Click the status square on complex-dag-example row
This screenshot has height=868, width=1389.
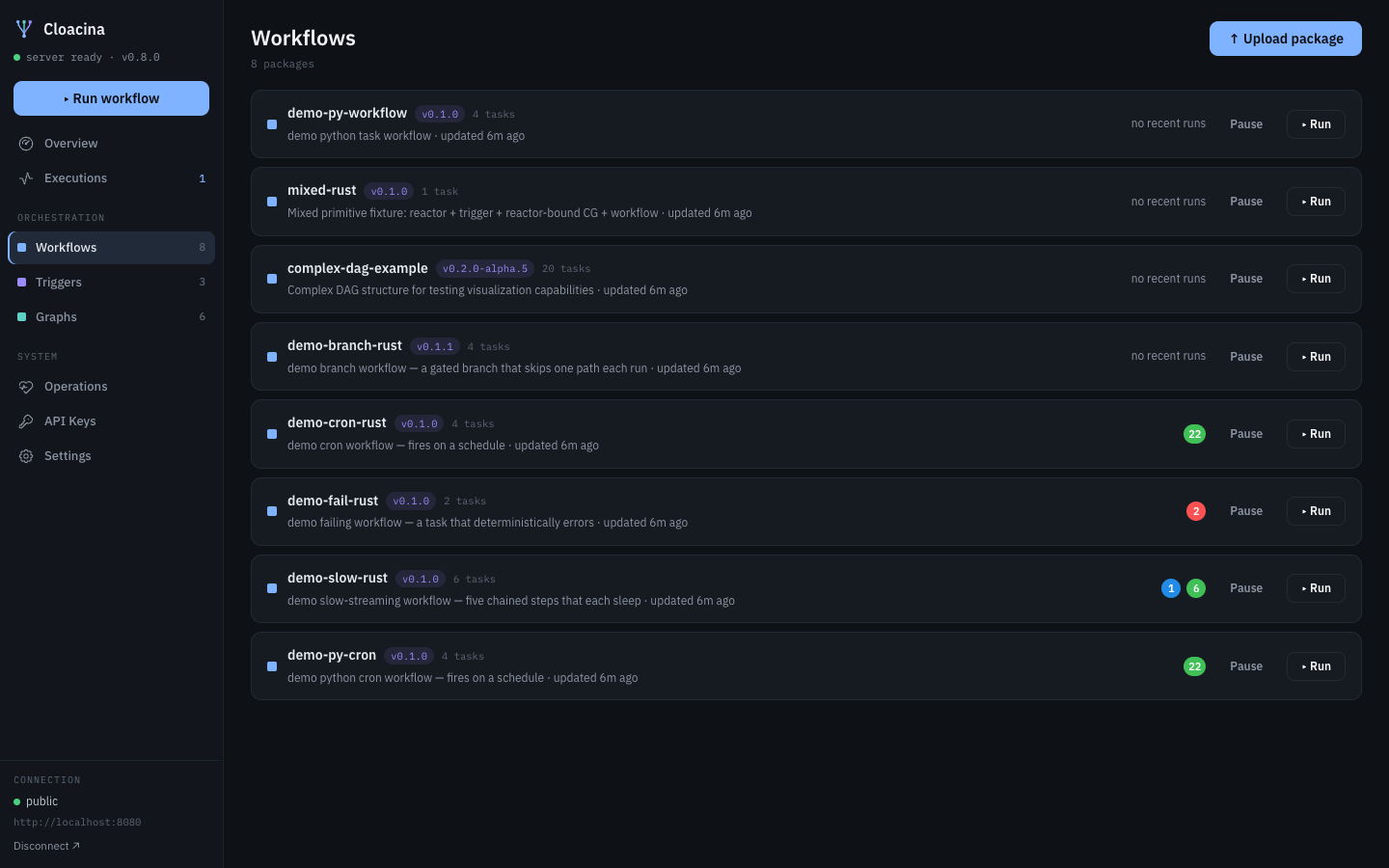[x=272, y=279]
